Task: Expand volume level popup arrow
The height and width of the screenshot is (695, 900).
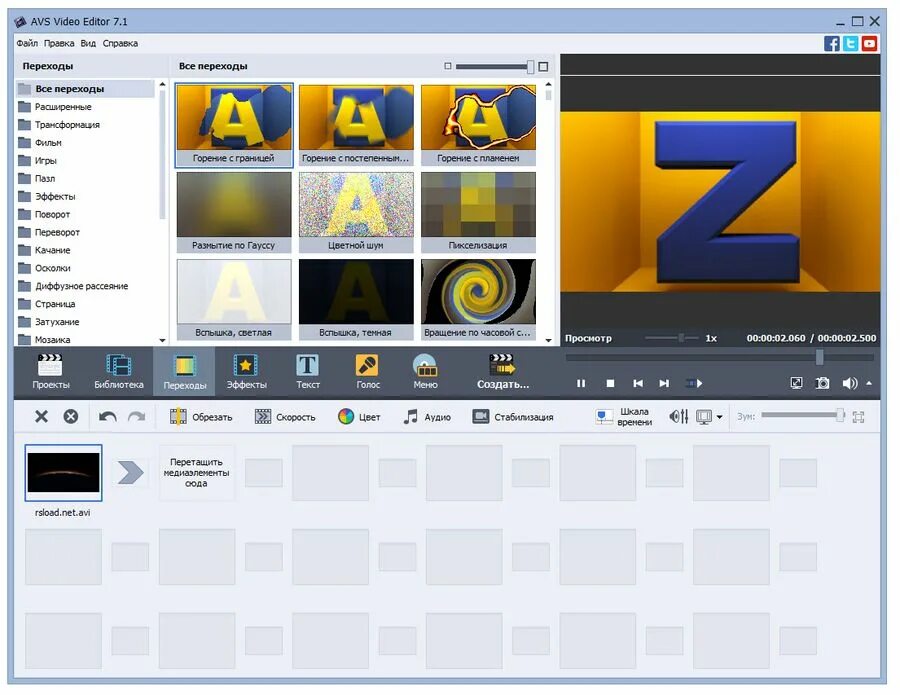Action: pyautogui.click(x=869, y=383)
